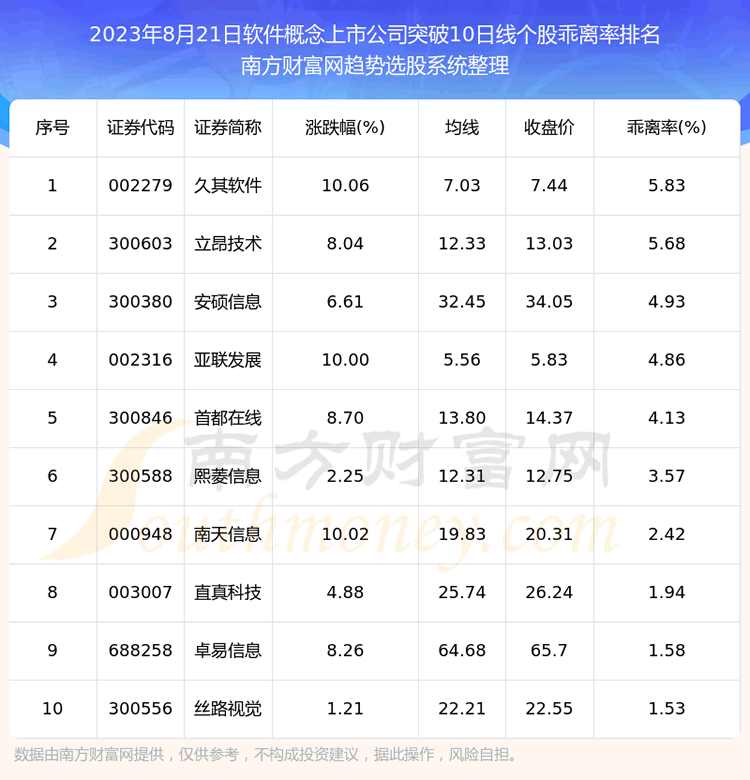This screenshot has height=780, width=750.
Task: Select the 收盘价 column header
Action: tap(549, 128)
